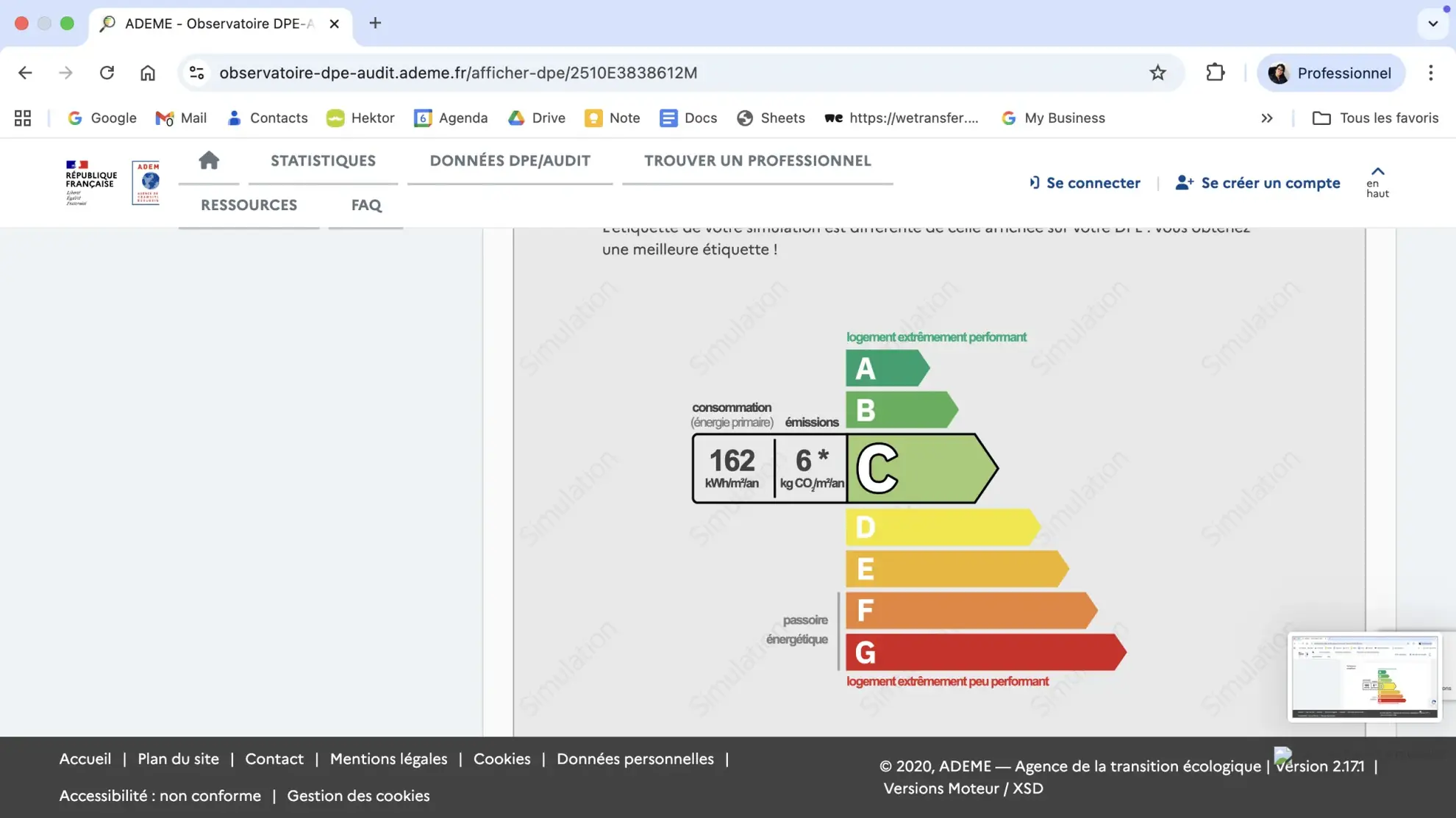Reload the page with refresh icon
Screen dimensions: 1456x818
[x=107, y=73]
